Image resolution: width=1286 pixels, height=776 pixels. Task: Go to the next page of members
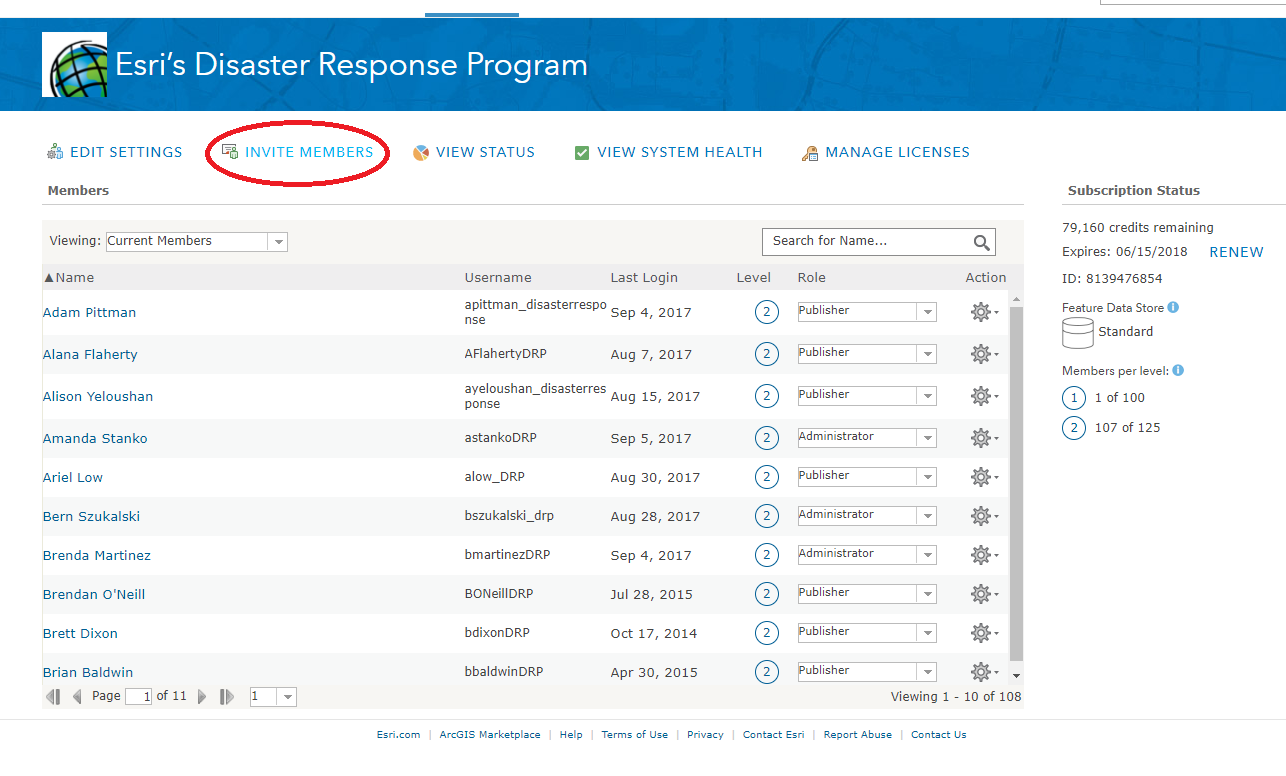click(x=202, y=696)
